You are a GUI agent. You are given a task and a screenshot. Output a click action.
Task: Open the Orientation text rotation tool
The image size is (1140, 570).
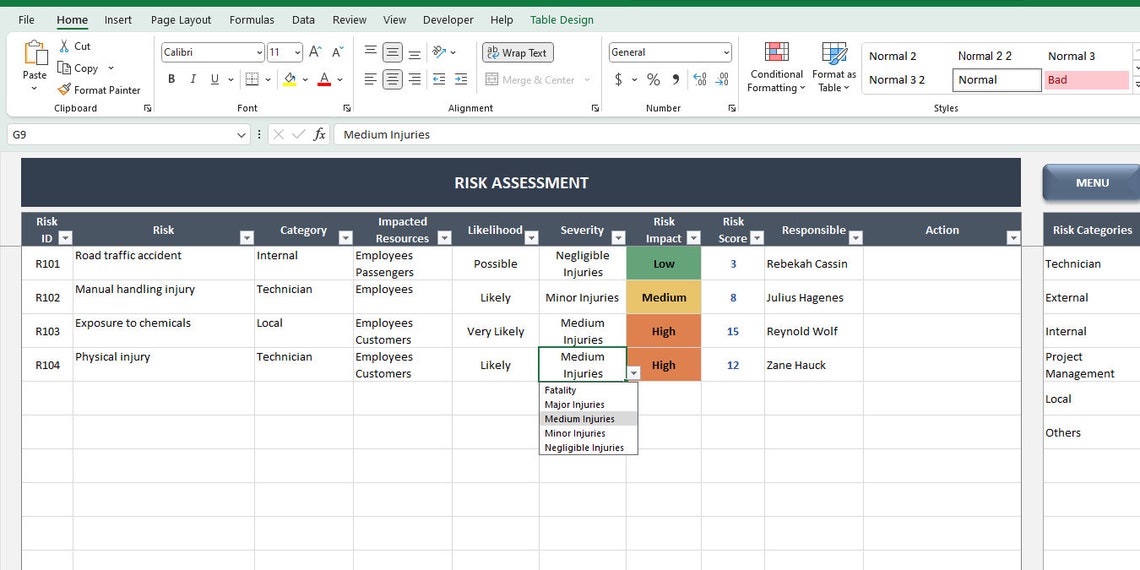[x=439, y=52]
